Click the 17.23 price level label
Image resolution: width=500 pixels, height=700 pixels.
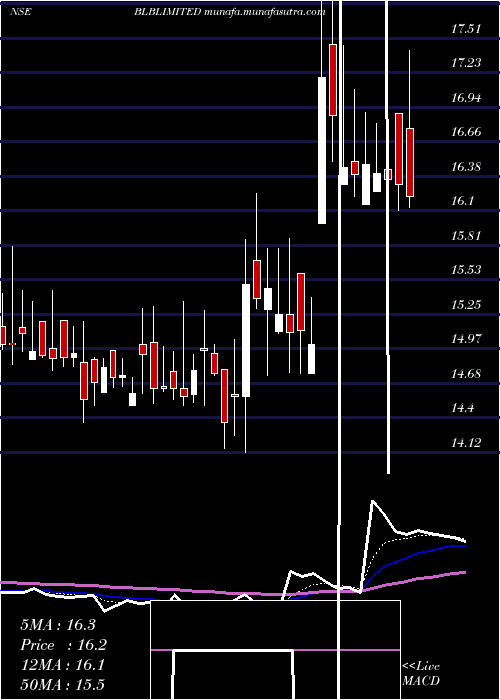tap(466, 63)
